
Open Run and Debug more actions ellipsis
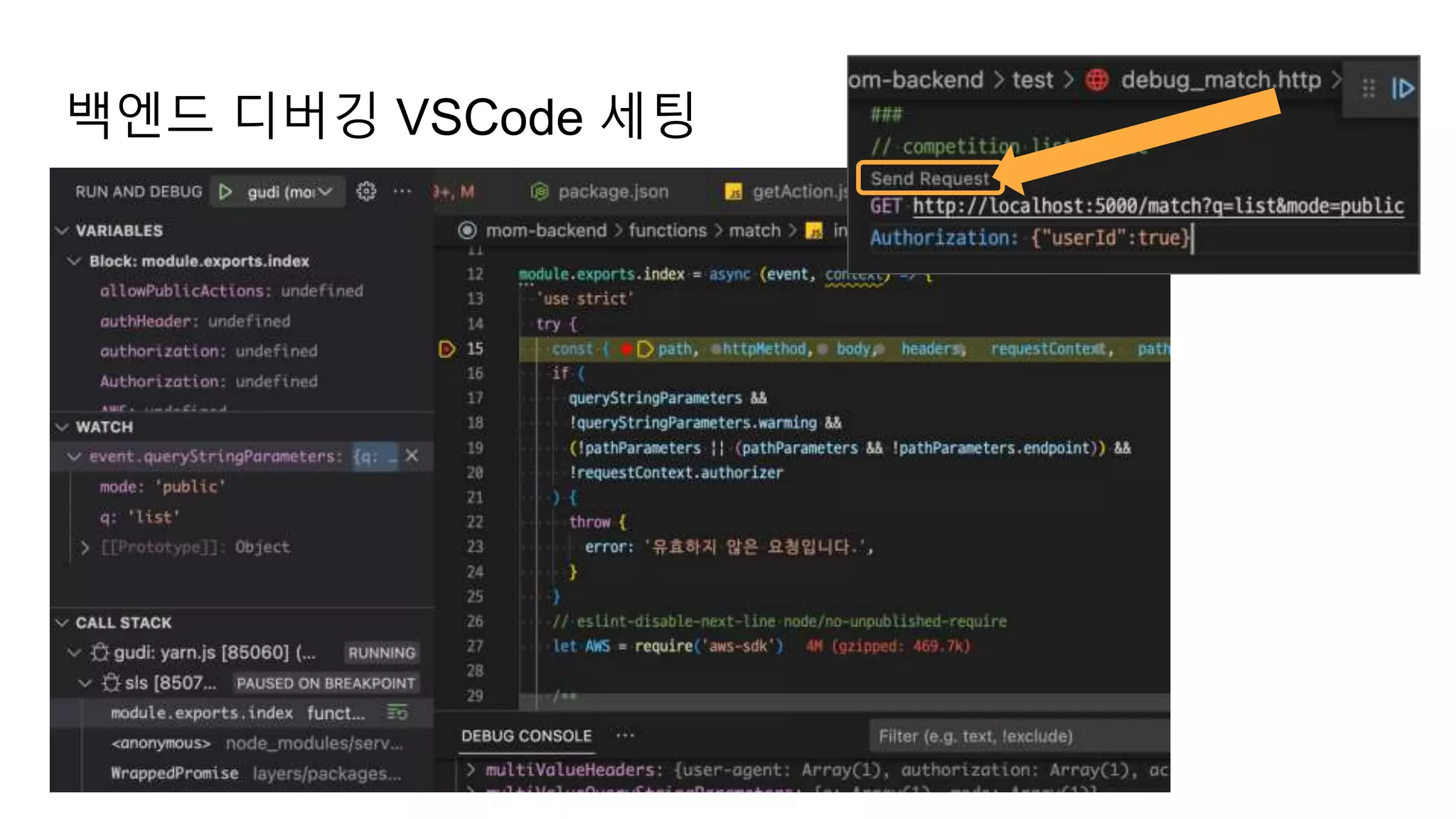402,191
